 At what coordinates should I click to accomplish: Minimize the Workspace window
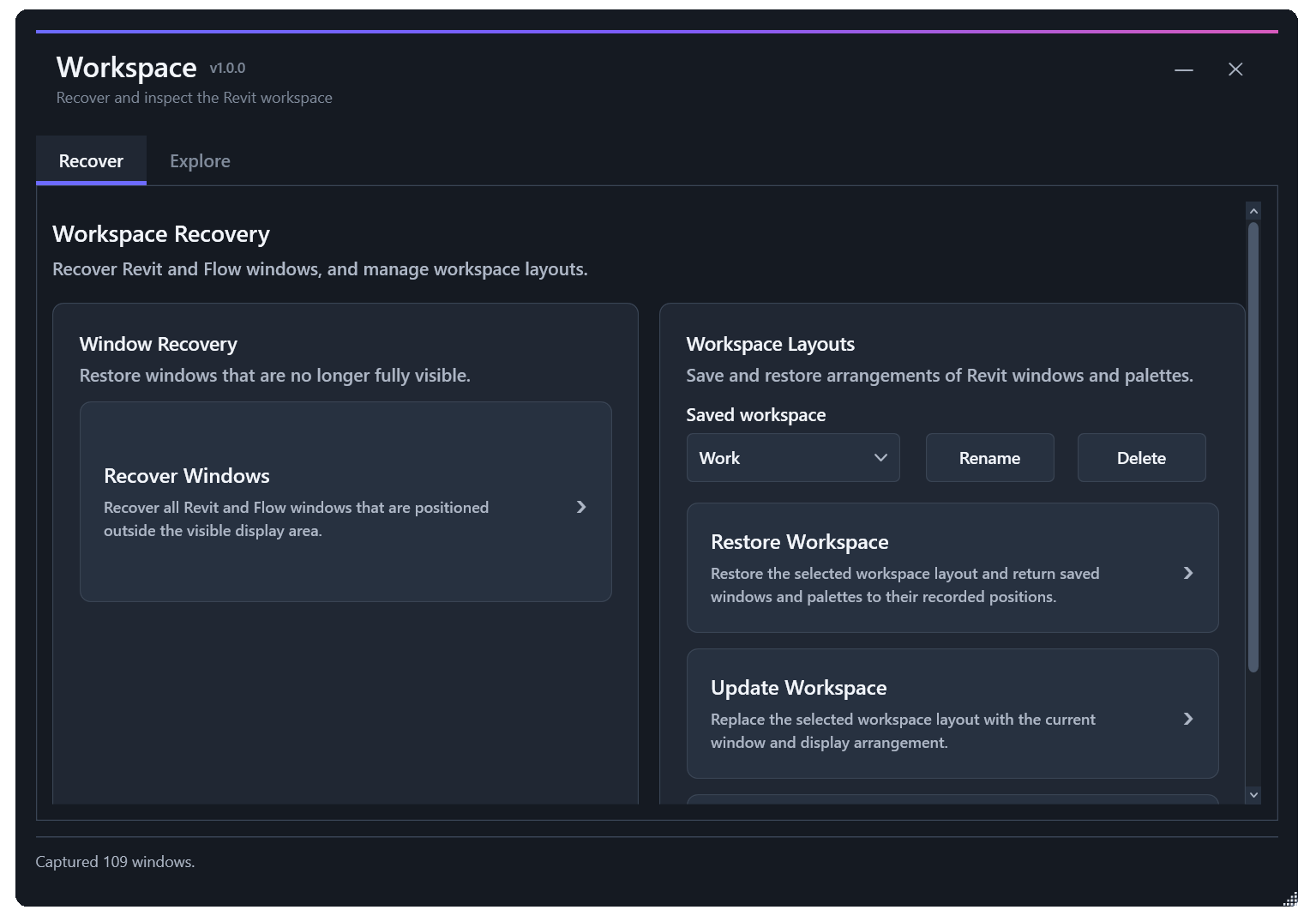click(x=1184, y=69)
